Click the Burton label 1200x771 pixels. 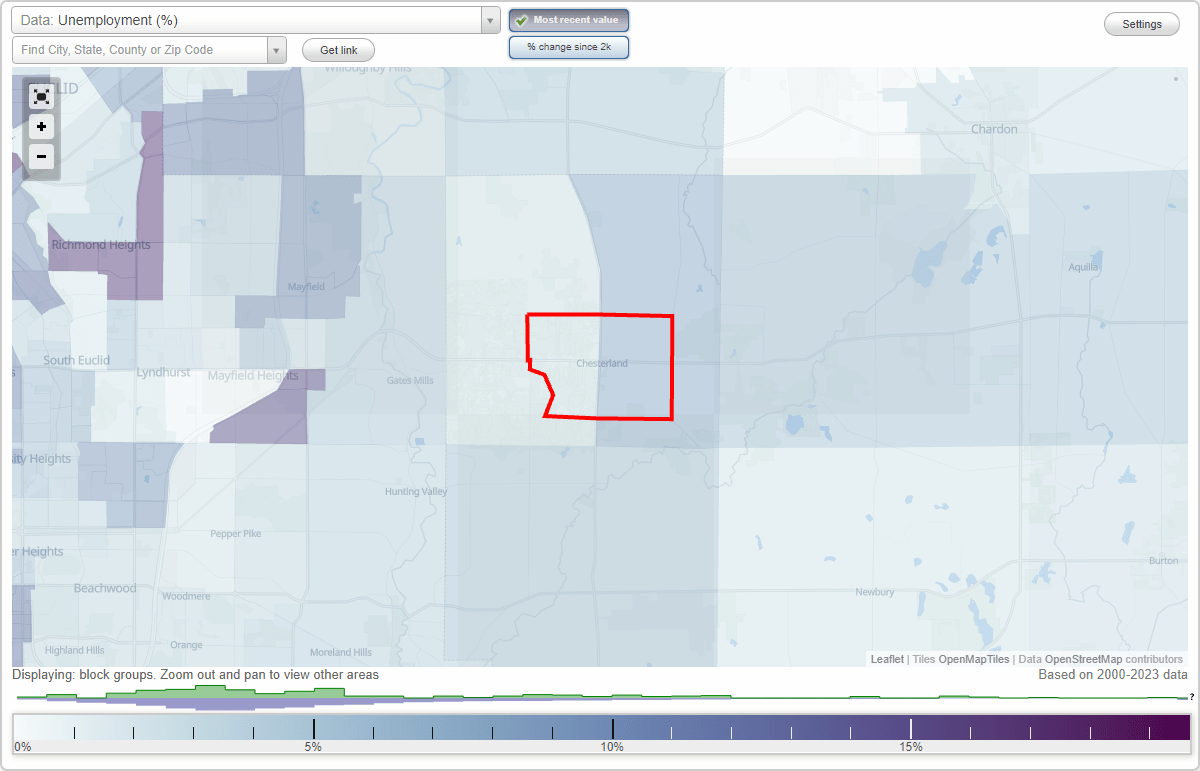(1164, 561)
